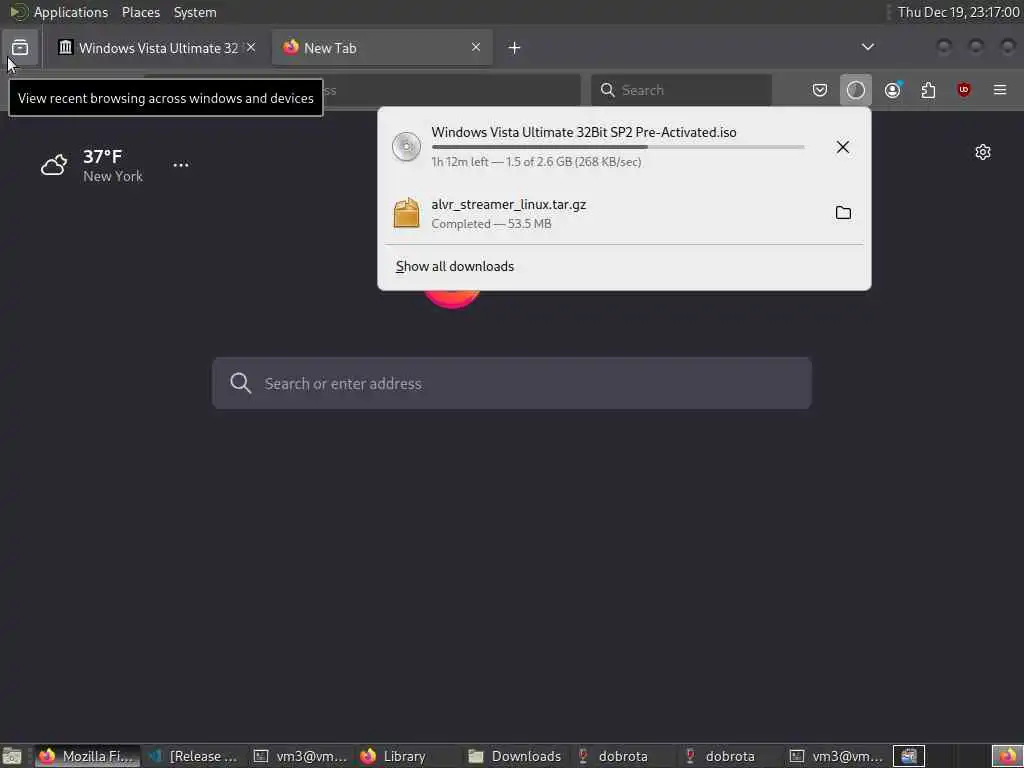Switch to the Mozilla Firefox taskbar window
Image resolution: width=1024 pixels, height=768 pixels.
tap(87, 756)
